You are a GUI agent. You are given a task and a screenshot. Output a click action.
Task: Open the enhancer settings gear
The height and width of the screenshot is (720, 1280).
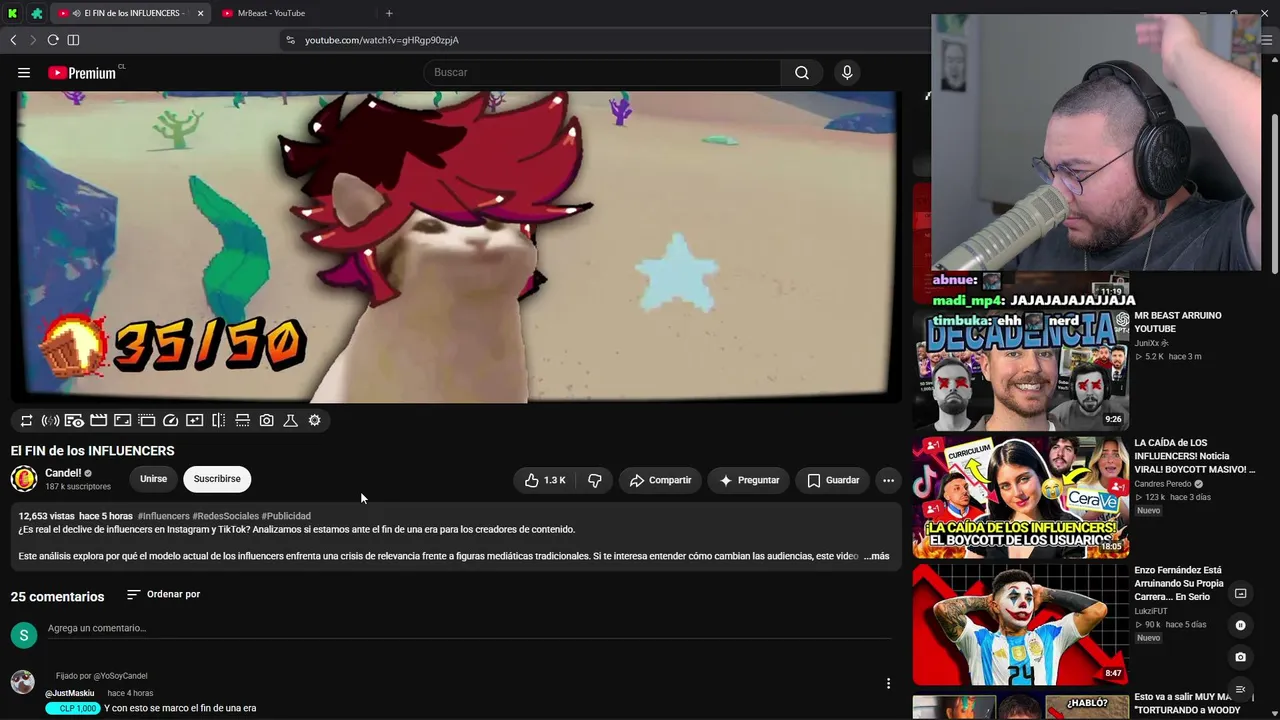pyautogui.click(x=314, y=421)
